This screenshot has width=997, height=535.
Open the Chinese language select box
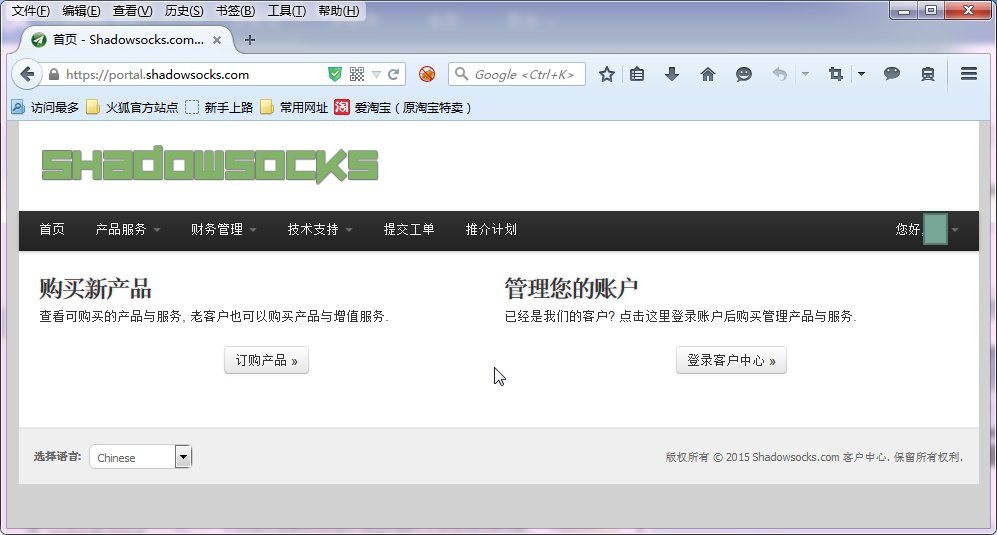point(141,457)
